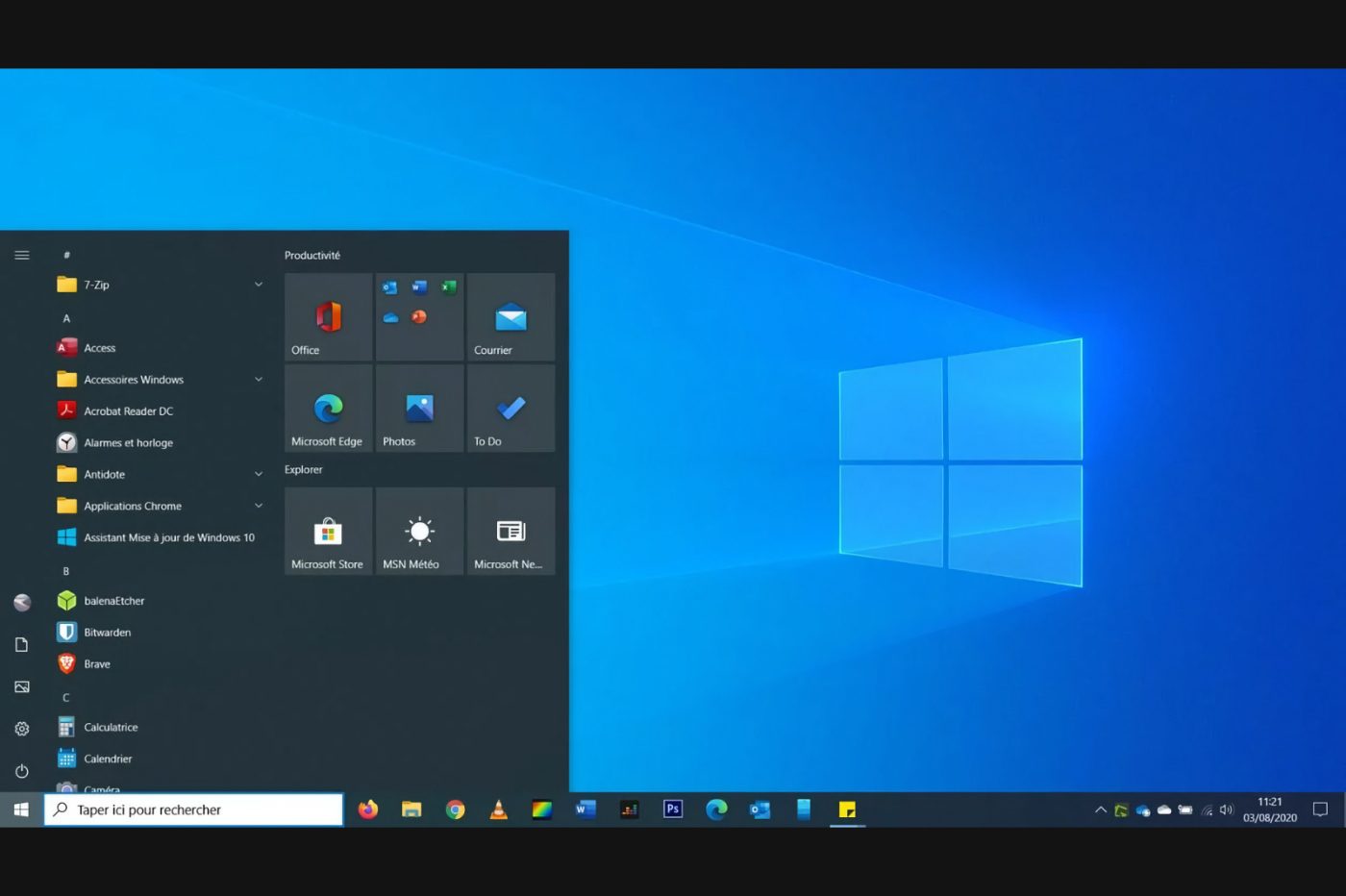
Task: Click in the taskbar search box
Action: click(193, 809)
